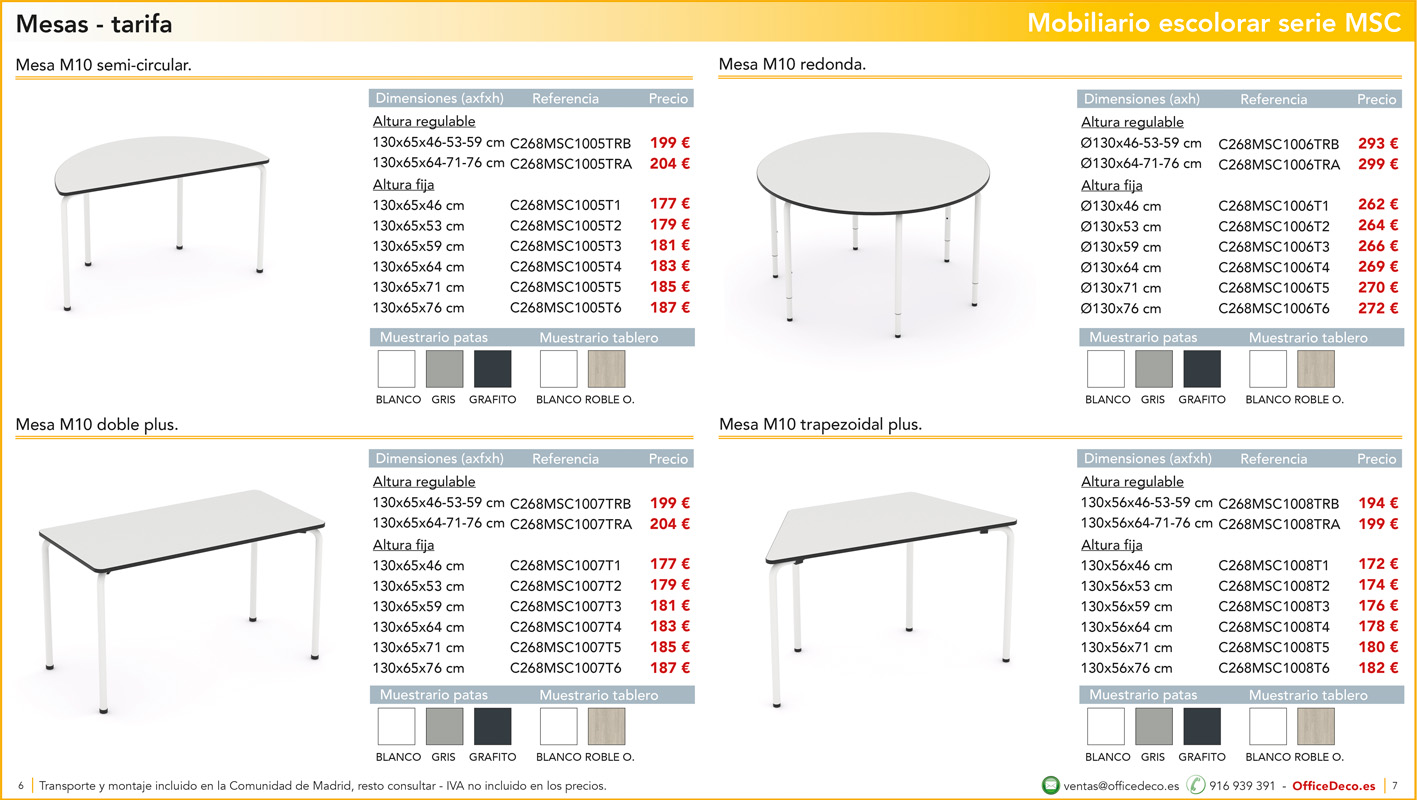Choose Blanco leg swatch under trapezoidal plus table
Image resolution: width=1417 pixels, height=800 pixels.
(1105, 727)
